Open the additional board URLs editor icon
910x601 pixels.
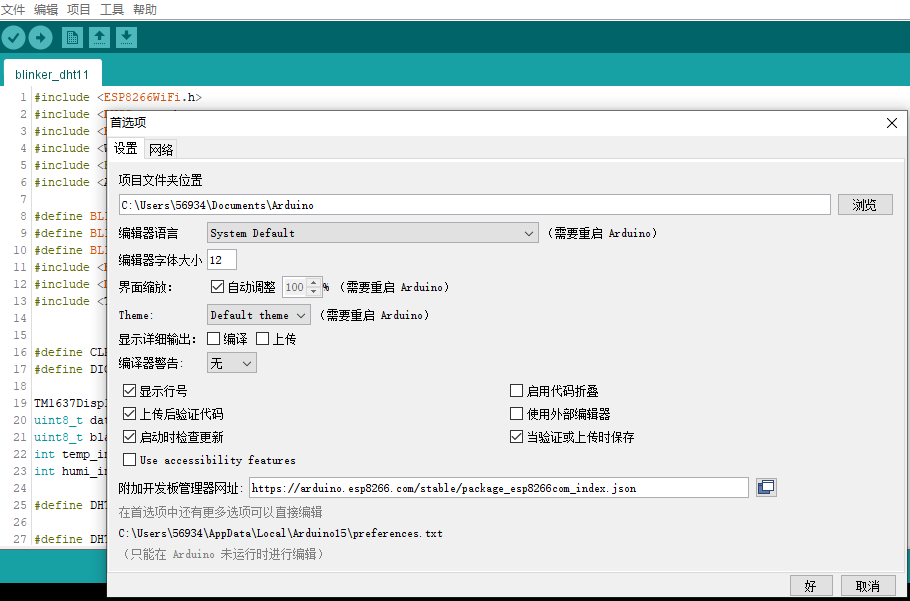click(766, 487)
